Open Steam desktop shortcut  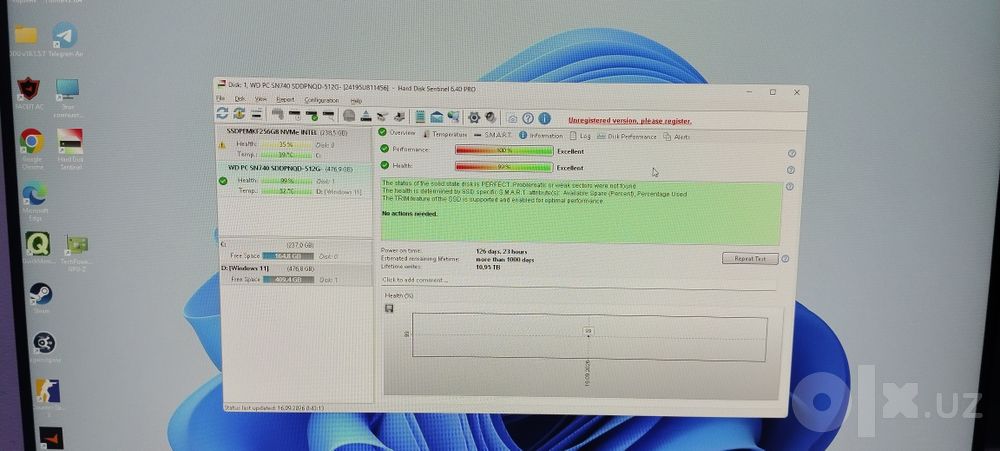coord(41,298)
